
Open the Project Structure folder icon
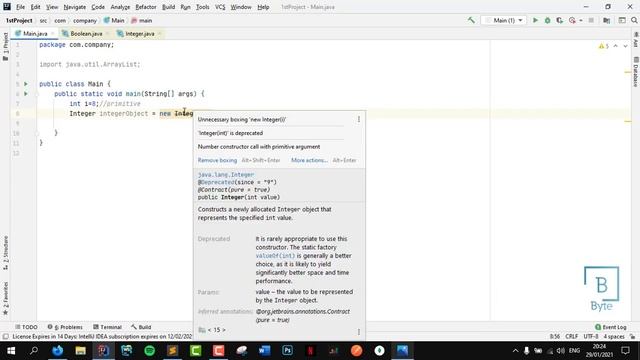coord(607,20)
